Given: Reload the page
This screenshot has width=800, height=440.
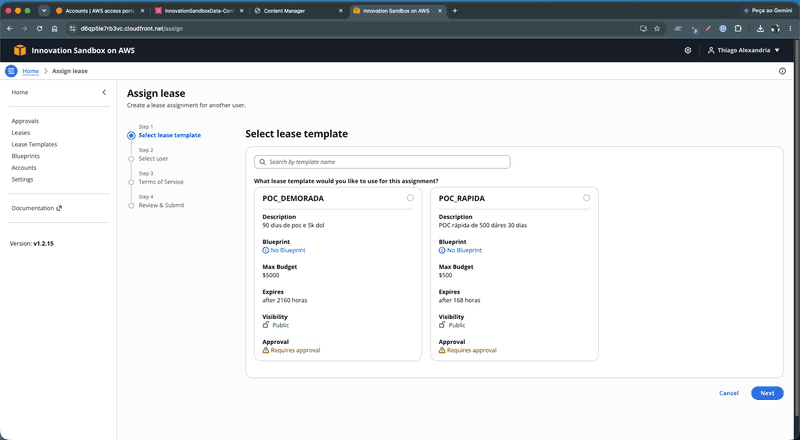Looking at the screenshot, I should coord(39,29).
